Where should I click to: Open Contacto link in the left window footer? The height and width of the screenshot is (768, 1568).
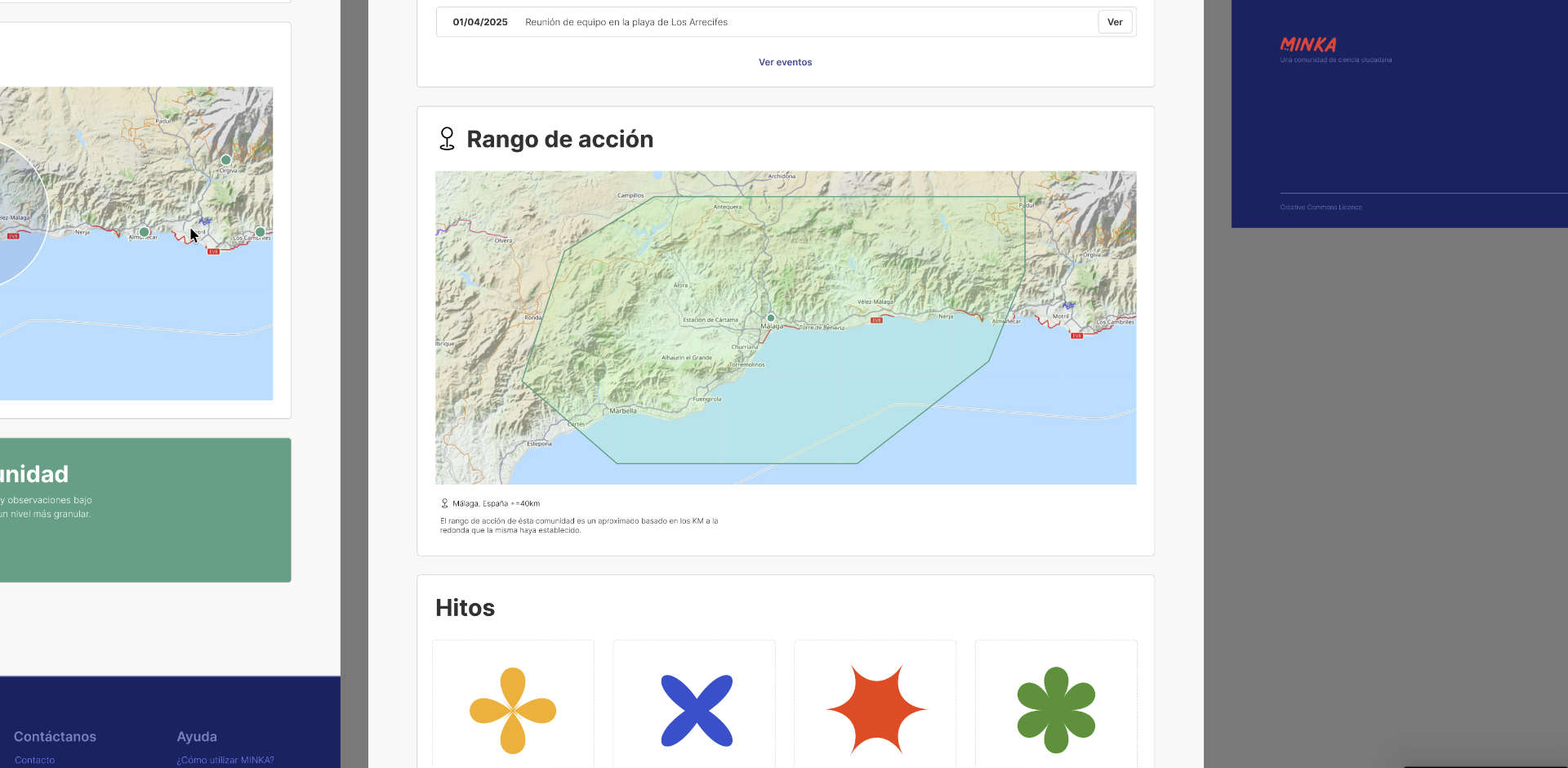click(34, 760)
